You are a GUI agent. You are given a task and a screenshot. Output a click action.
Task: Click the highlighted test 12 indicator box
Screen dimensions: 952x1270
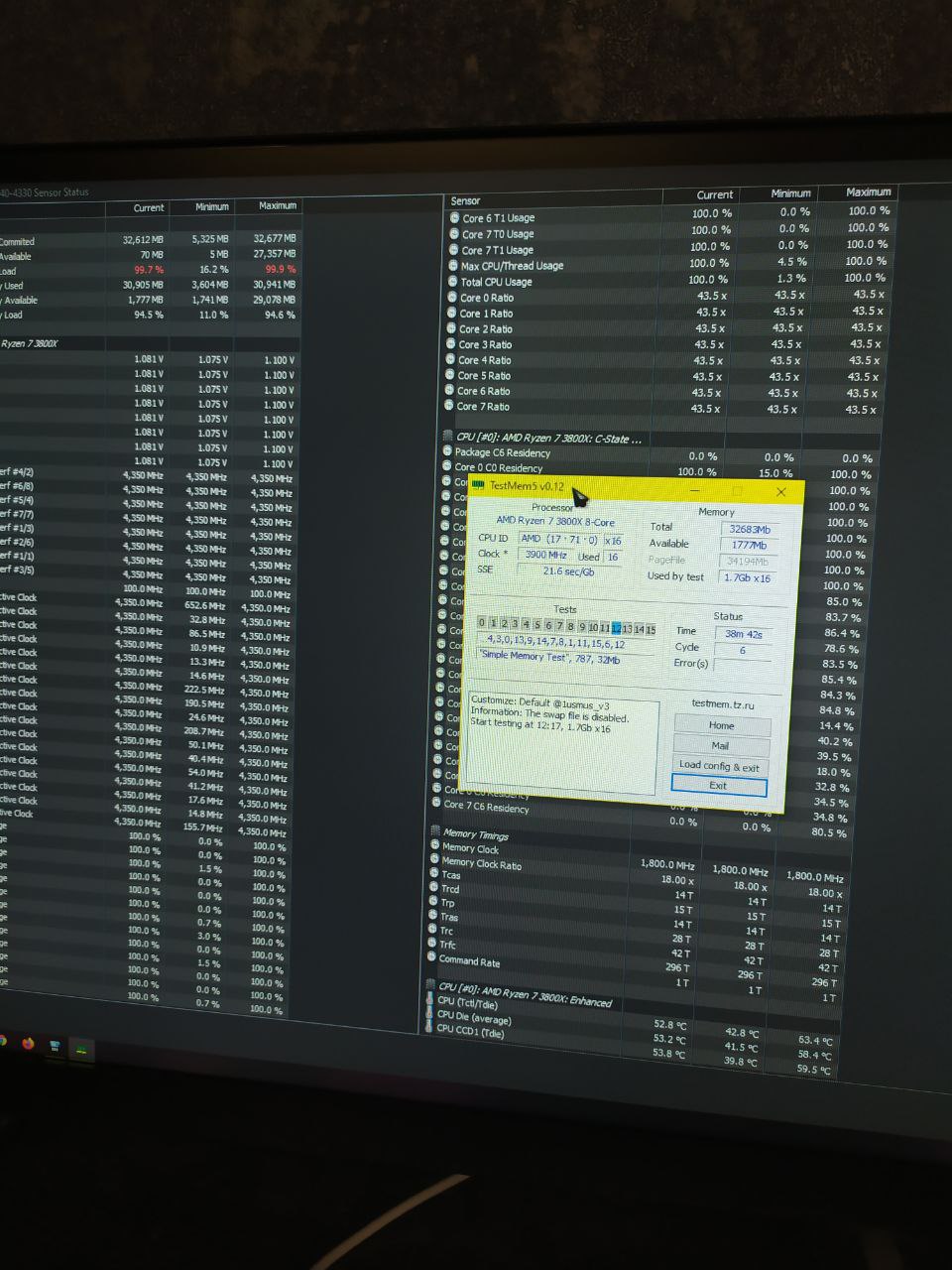(616, 628)
